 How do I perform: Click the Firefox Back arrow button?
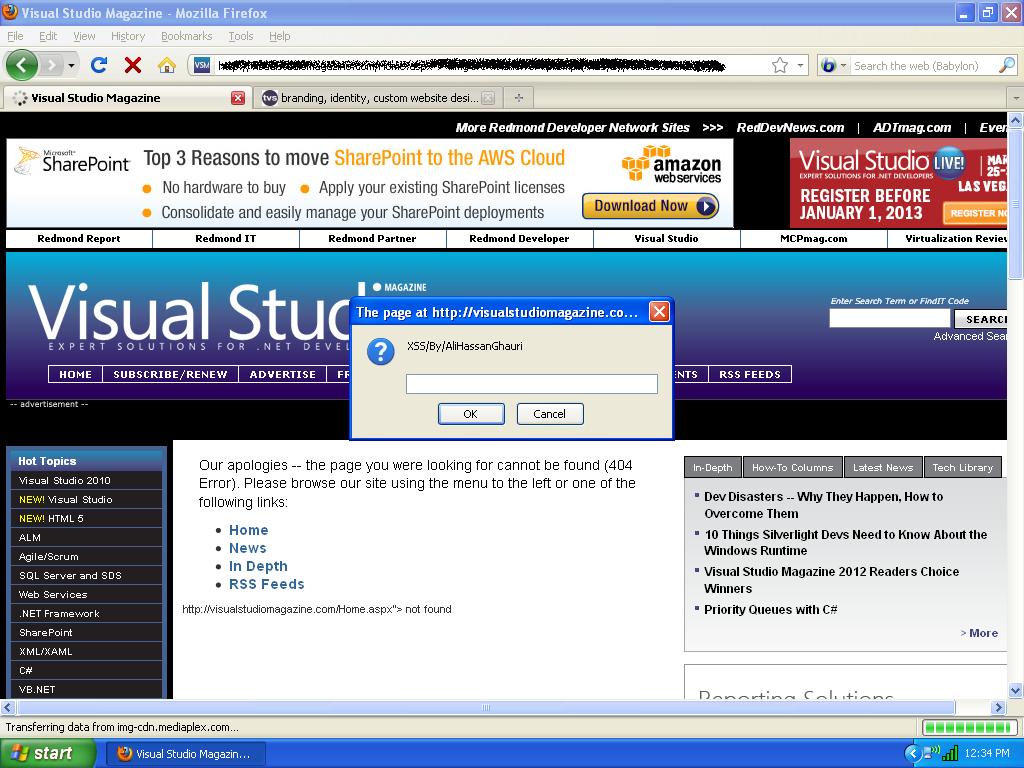pos(22,65)
